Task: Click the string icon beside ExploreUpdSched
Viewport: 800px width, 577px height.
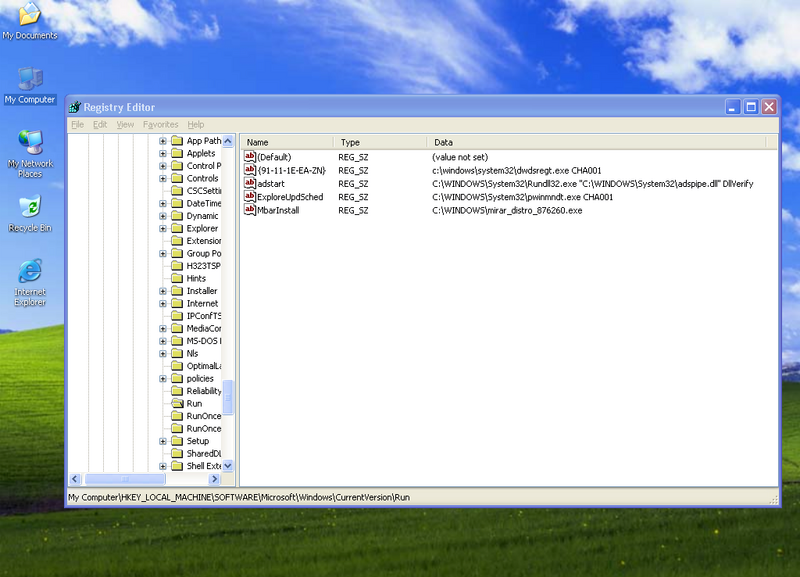Action: [x=250, y=196]
